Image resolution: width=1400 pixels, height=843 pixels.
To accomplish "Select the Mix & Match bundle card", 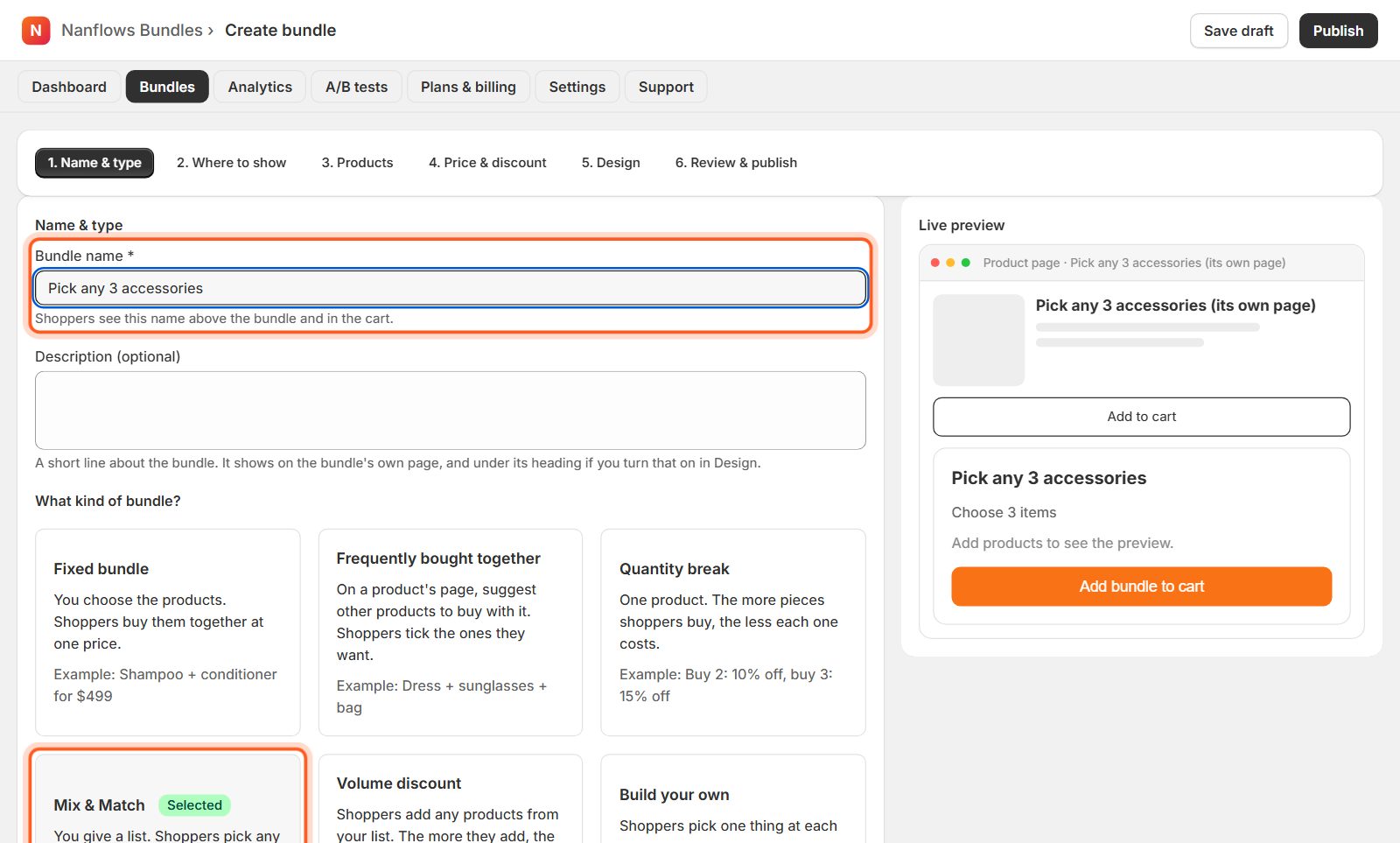I will (x=168, y=798).
